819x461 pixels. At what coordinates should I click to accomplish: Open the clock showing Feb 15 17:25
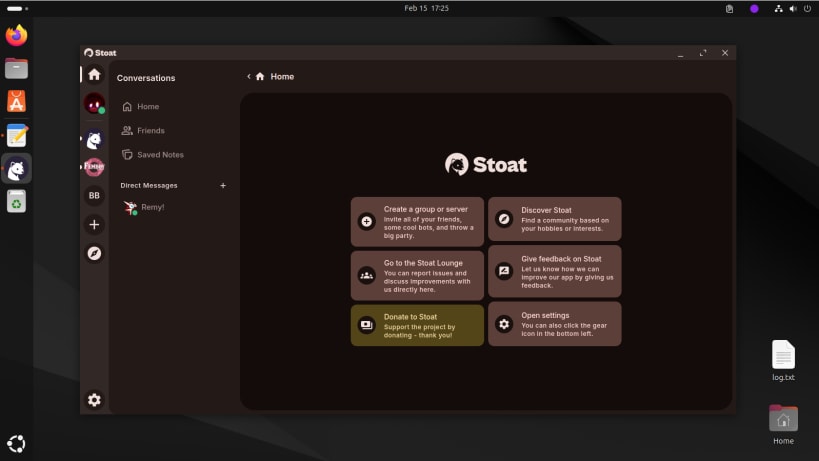(x=426, y=8)
